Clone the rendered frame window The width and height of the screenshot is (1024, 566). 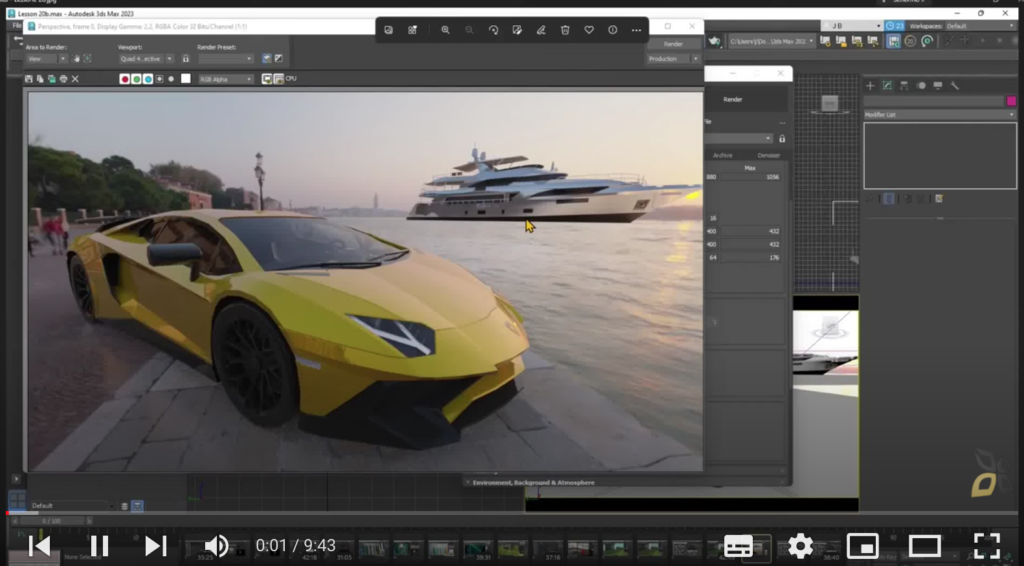pos(52,79)
